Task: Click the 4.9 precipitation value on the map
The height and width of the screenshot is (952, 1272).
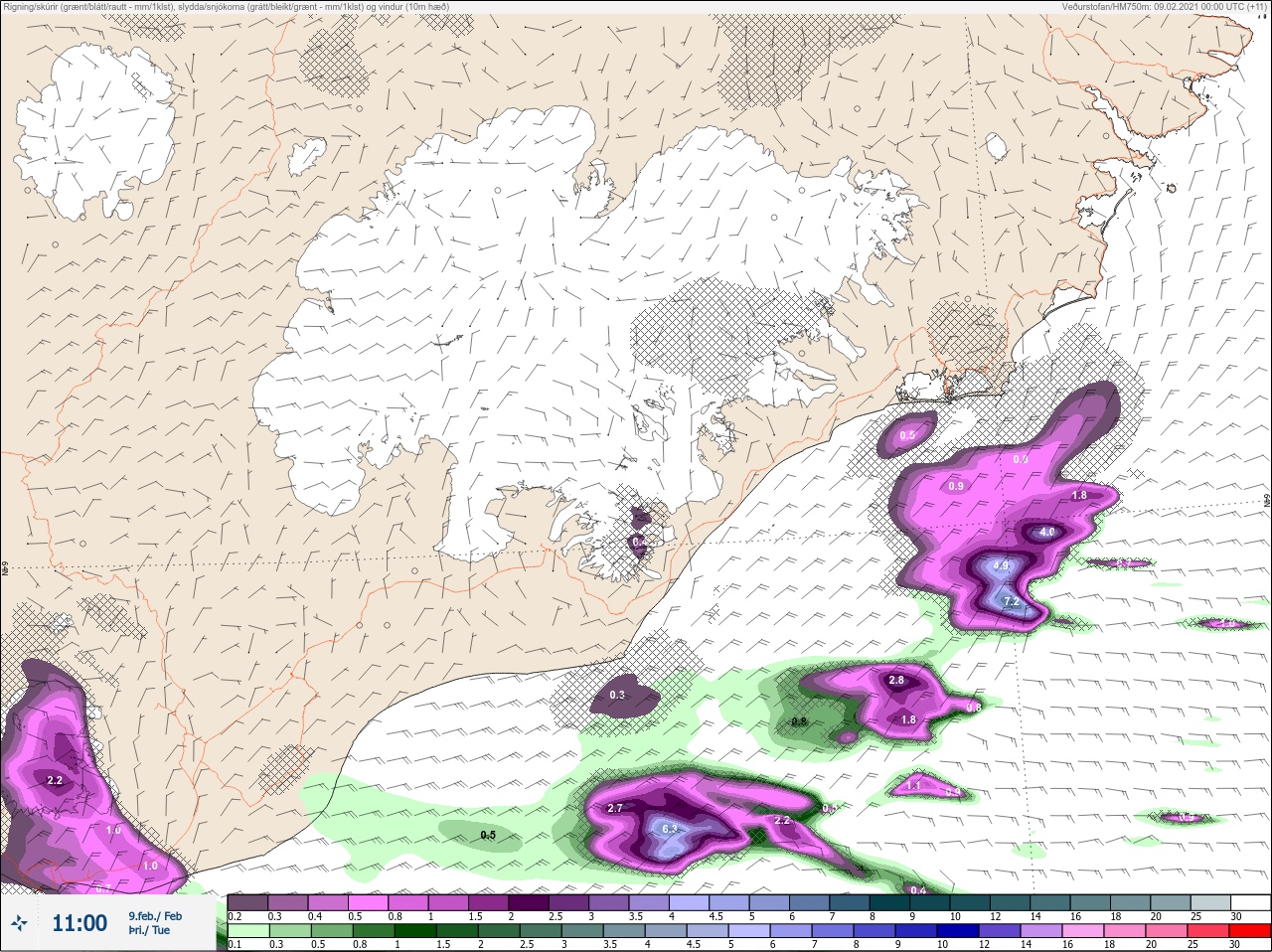Action: click(1002, 565)
